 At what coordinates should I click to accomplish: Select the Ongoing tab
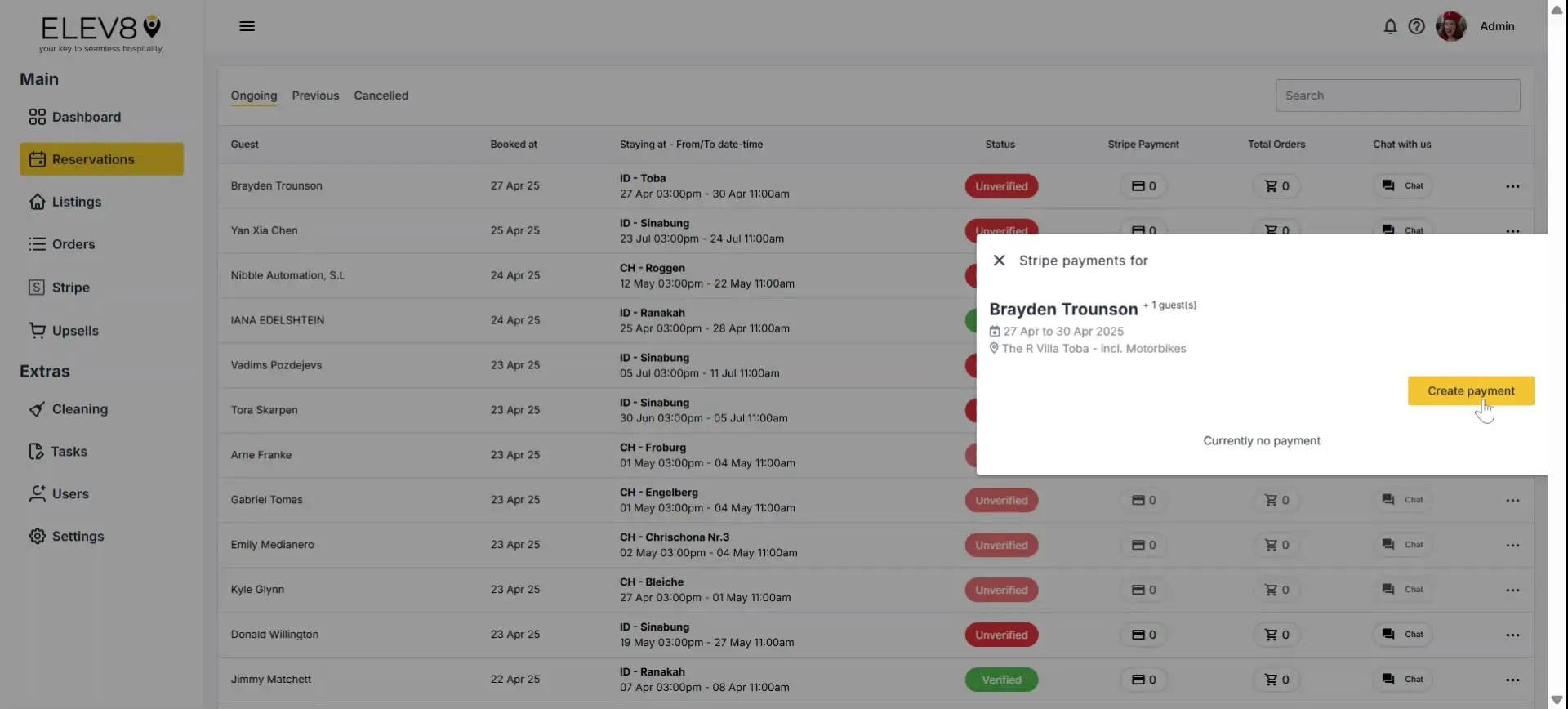[254, 96]
